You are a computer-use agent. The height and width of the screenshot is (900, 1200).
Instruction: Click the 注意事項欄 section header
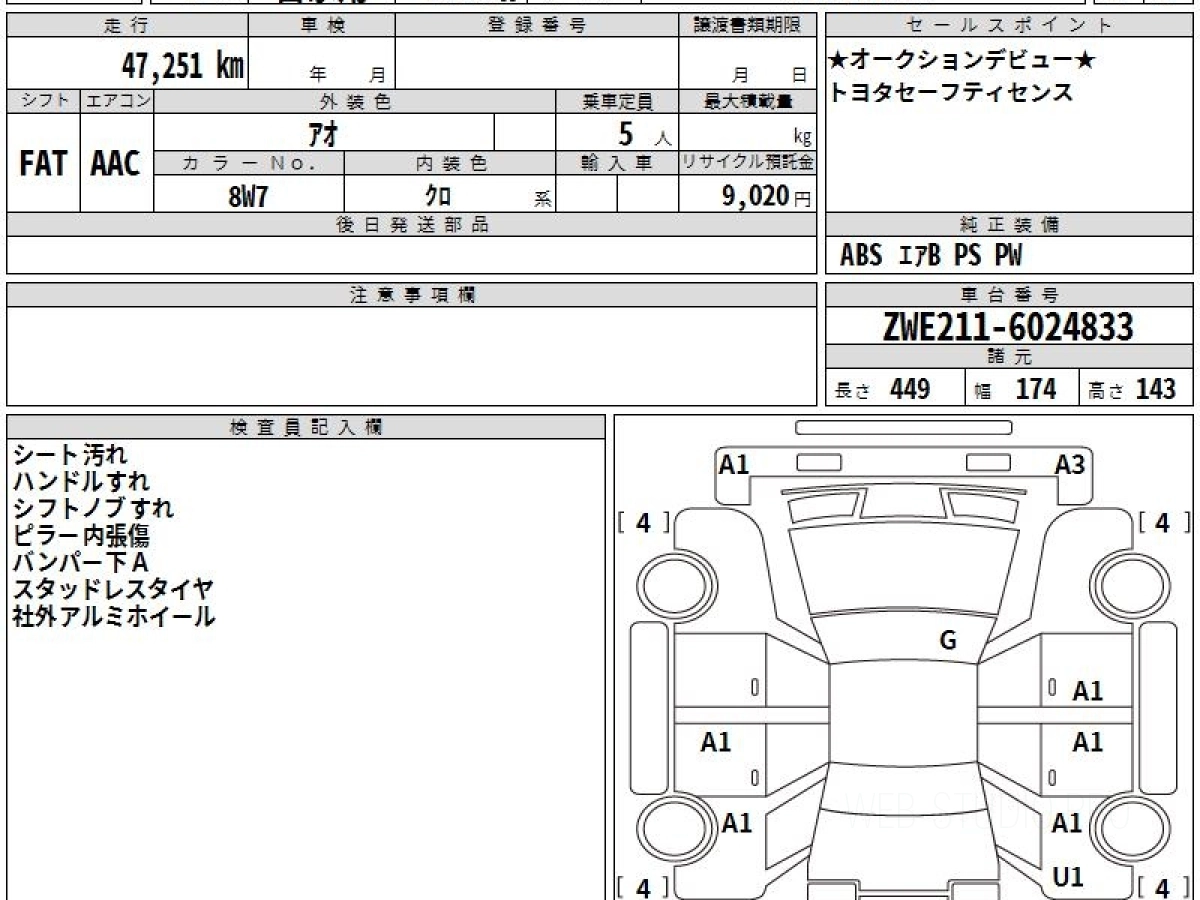point(412,295)
